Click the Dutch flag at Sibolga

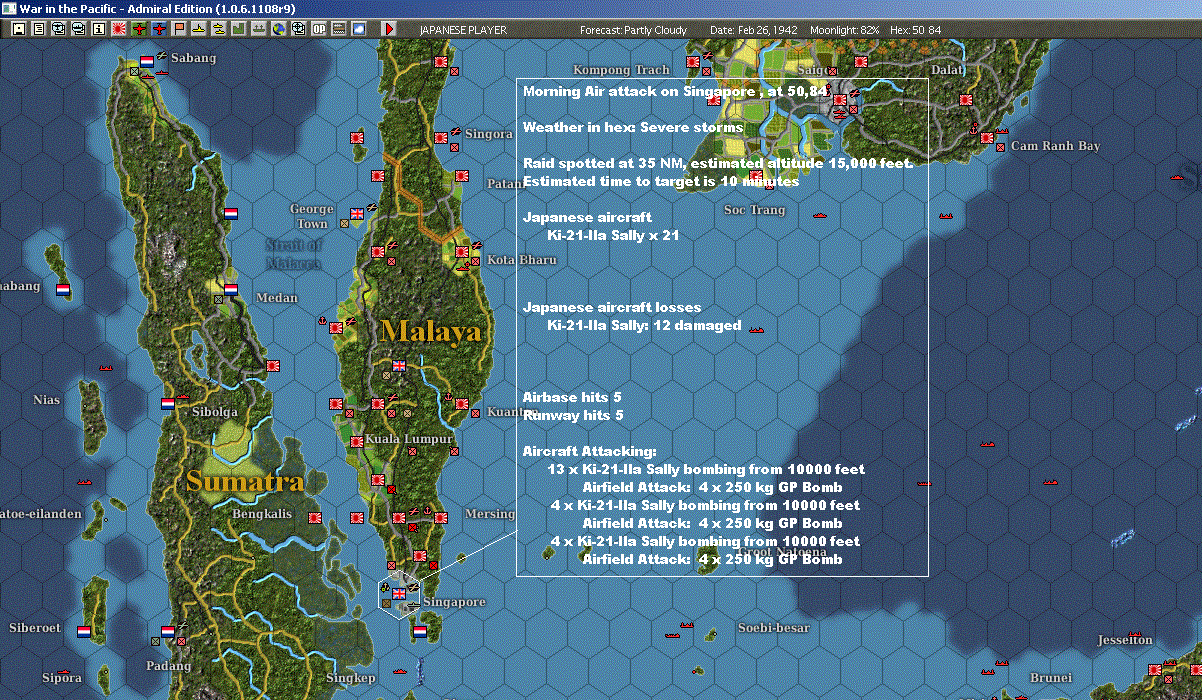(x=168, y=405)
